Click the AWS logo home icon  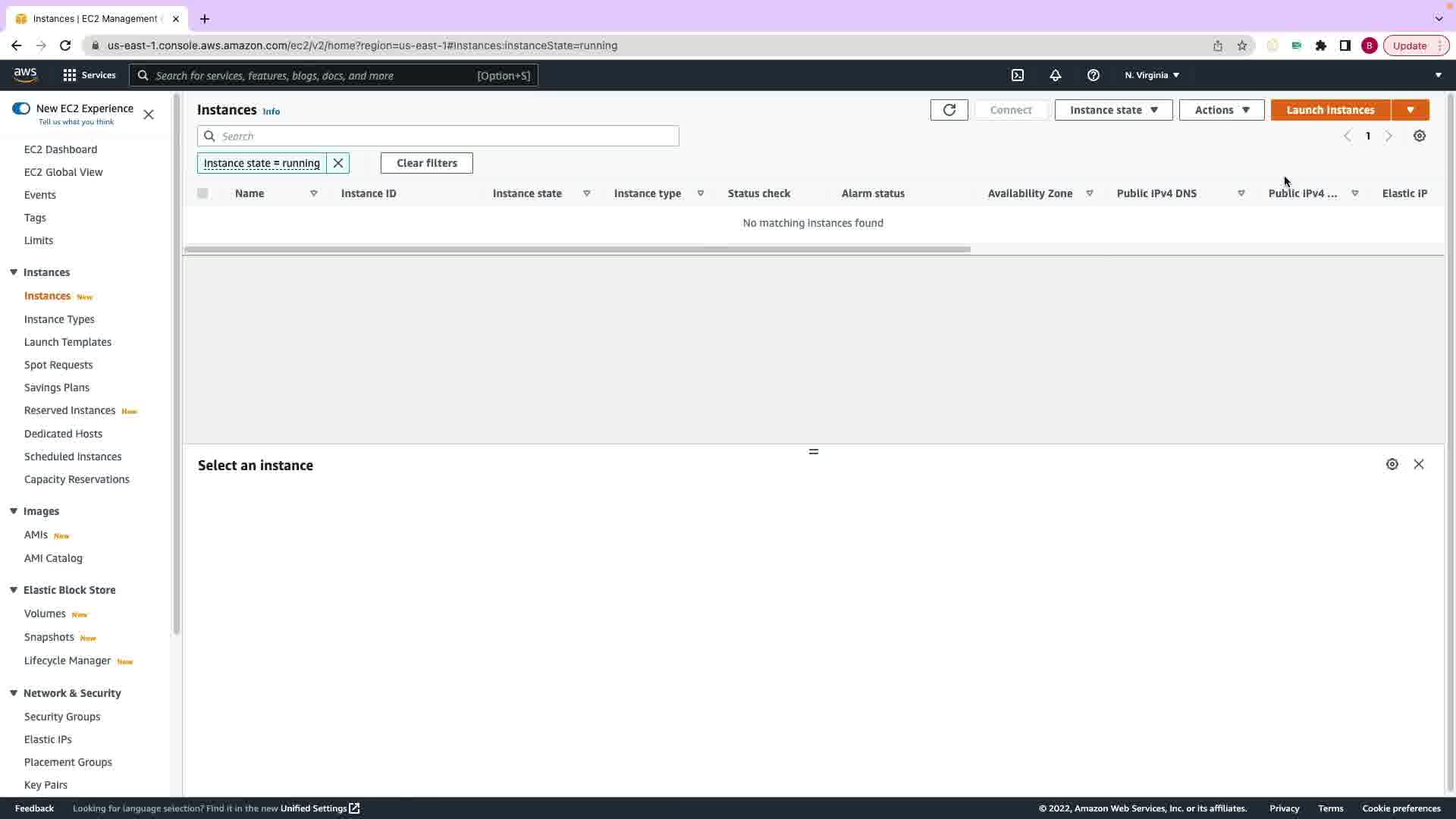point(25,74)
